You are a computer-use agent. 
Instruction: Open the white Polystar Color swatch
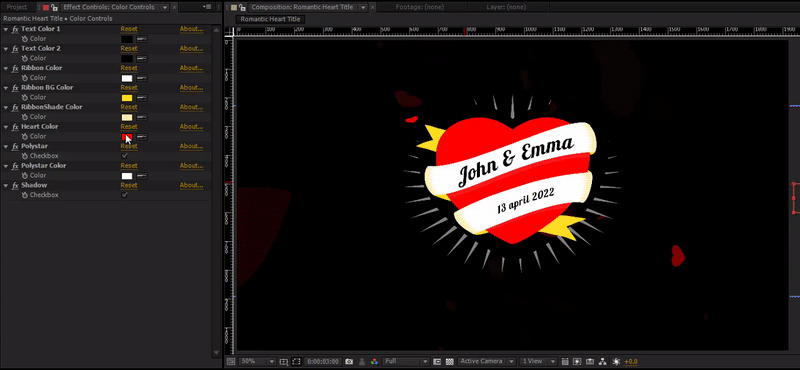click(x=127, y=176)
